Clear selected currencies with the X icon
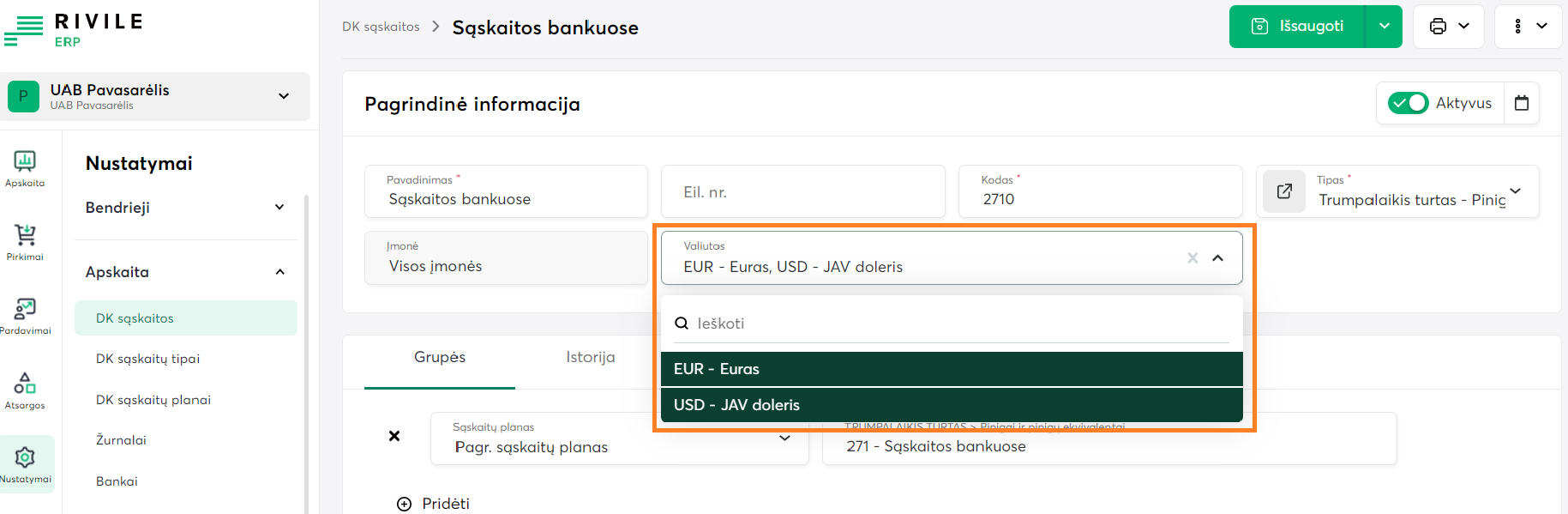Viewport: 1568px width, 514px height. pos(1193,258)
